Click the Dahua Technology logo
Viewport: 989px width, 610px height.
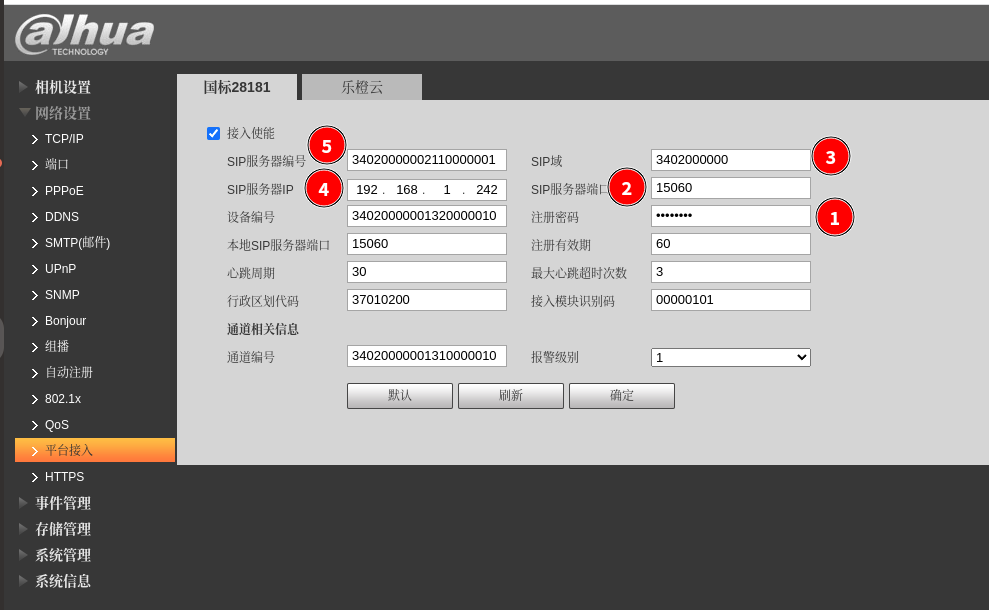84,34
